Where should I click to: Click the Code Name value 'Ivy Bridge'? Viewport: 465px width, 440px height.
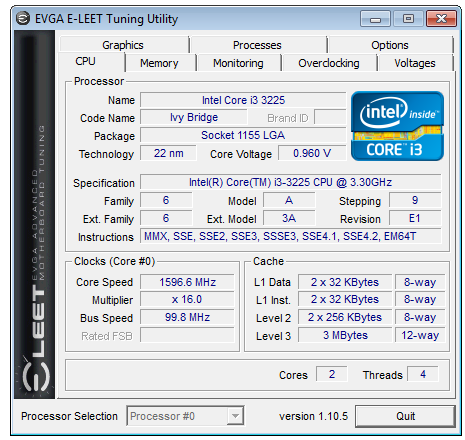(194, 118)
